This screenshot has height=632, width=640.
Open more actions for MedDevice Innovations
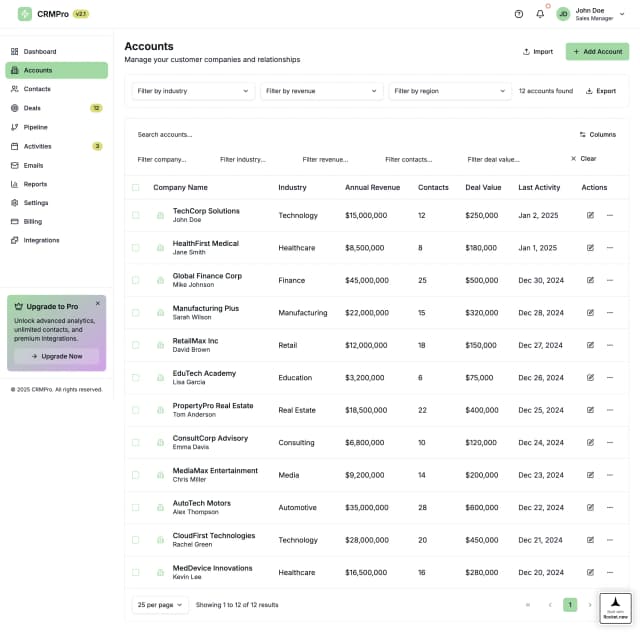pyautogui.click(x=609, y=572)
